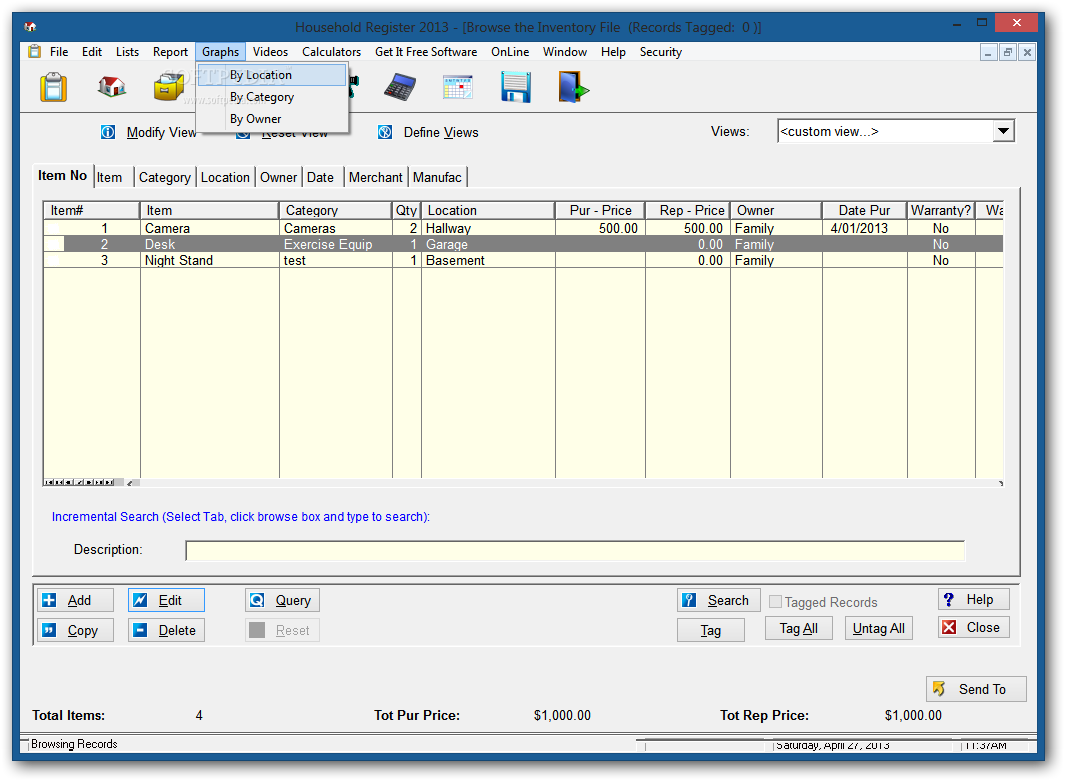
Task: Click the File menu clipboard icon
Action: 35,52
